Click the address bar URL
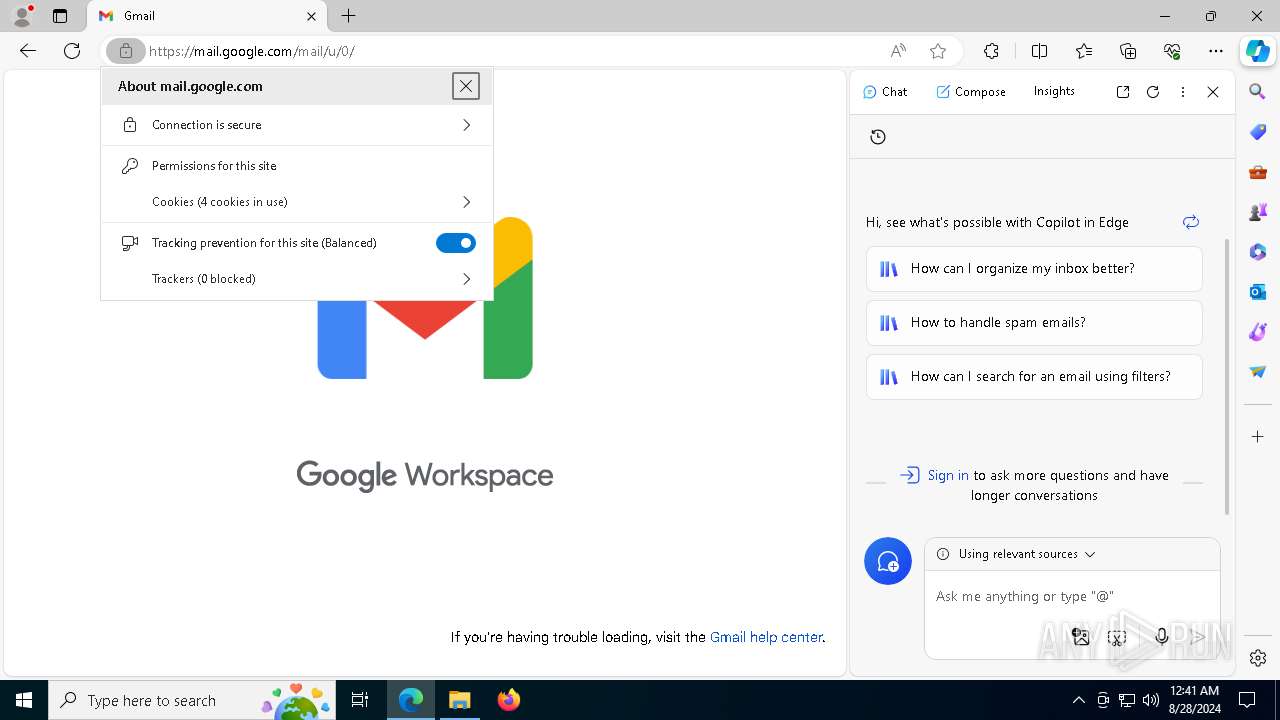 click(252, 51)
